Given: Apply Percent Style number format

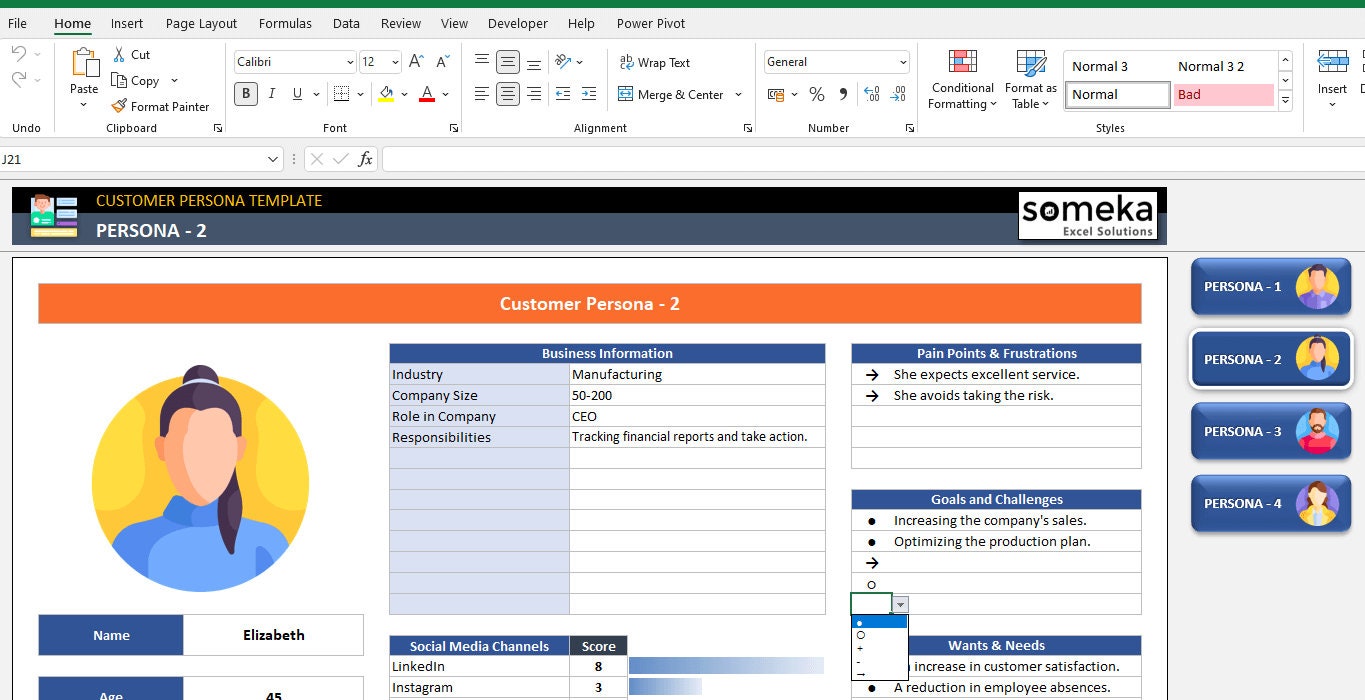Looking at the screenshot, I should (817, 95).
